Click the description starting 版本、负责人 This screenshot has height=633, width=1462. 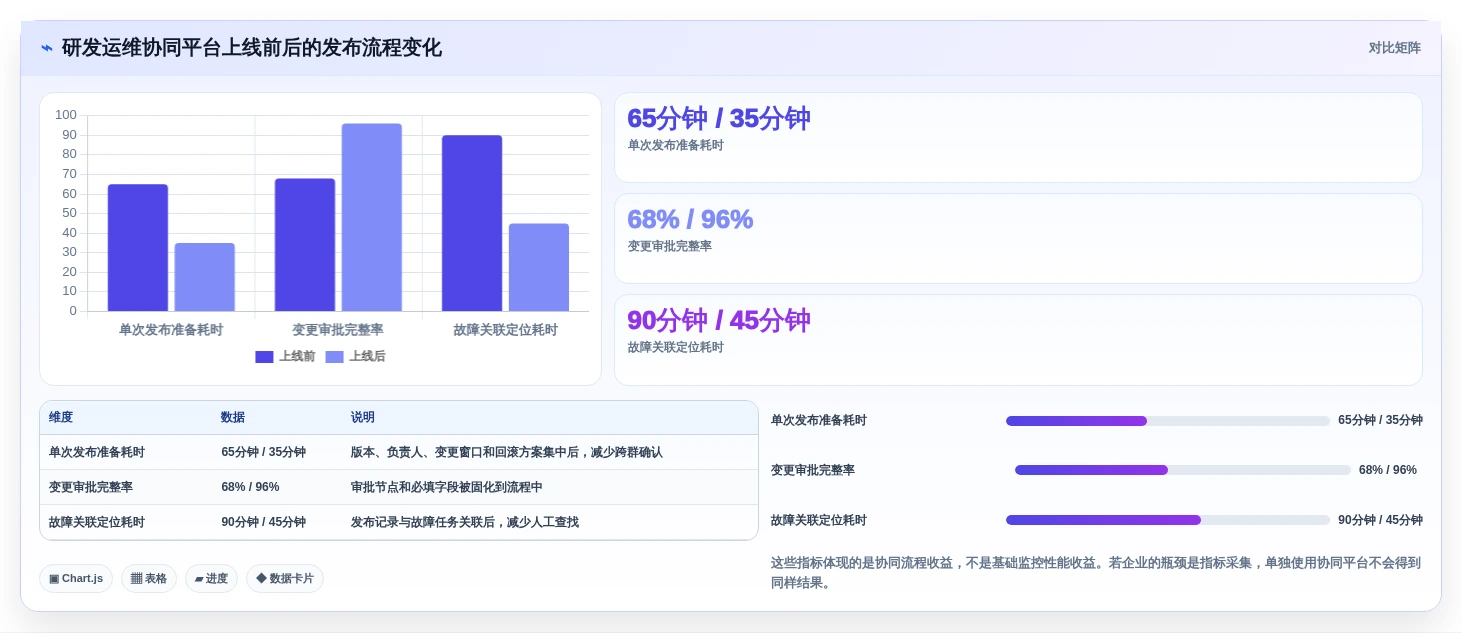(506, 452)
